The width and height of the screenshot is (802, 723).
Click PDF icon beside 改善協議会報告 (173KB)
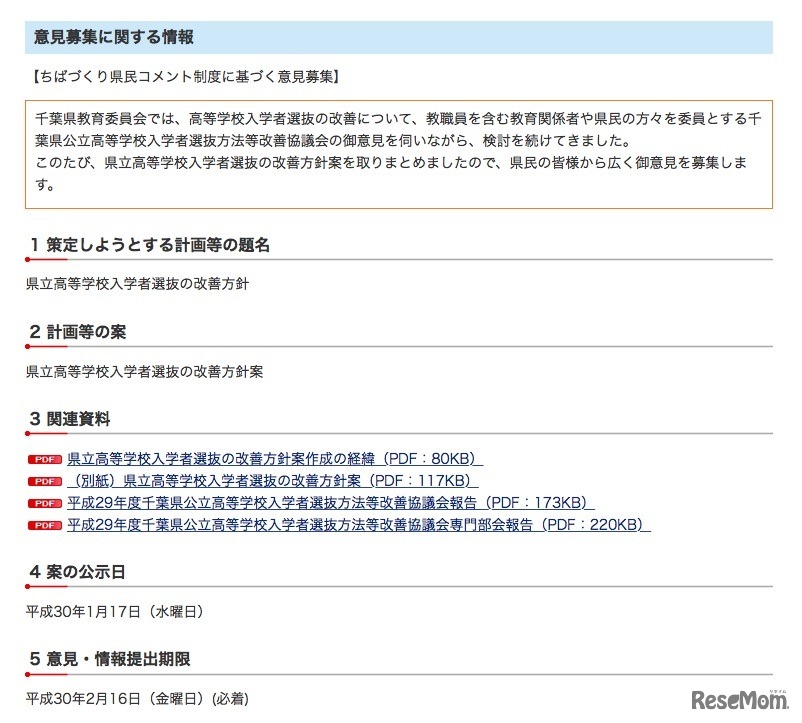pos(45,503)
